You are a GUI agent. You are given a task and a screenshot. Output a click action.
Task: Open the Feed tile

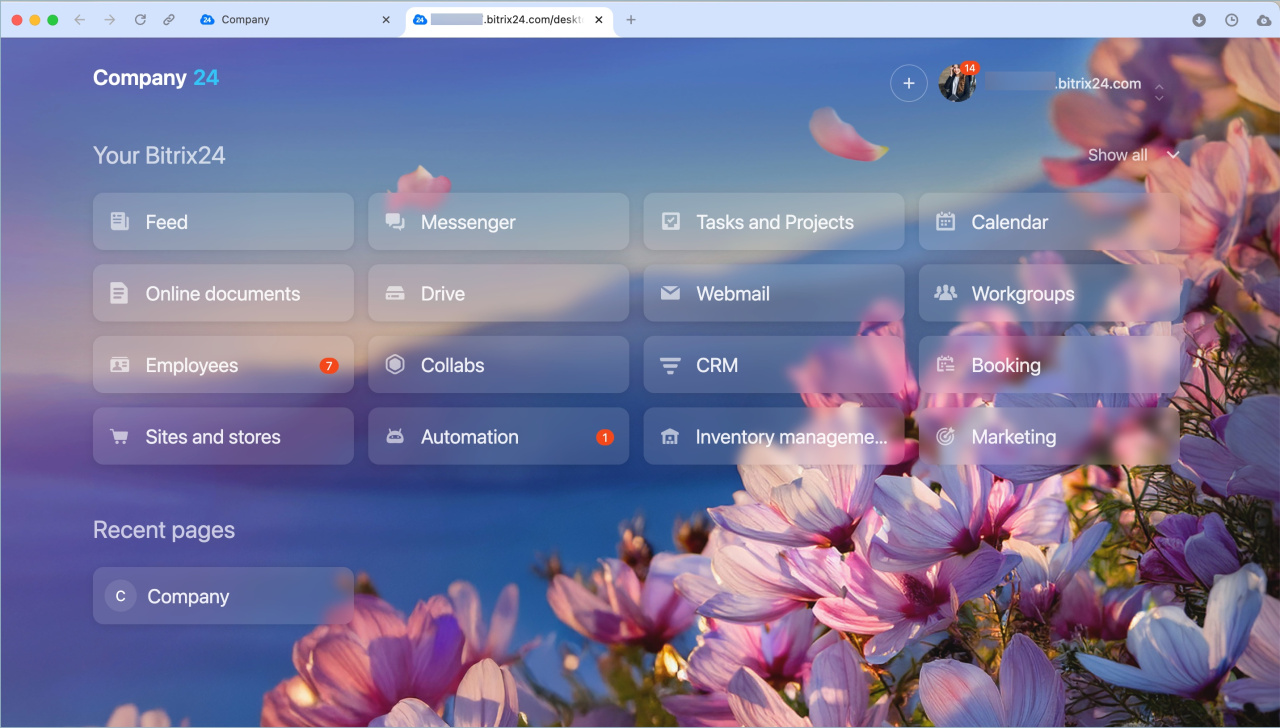click(x=223, y=222)
